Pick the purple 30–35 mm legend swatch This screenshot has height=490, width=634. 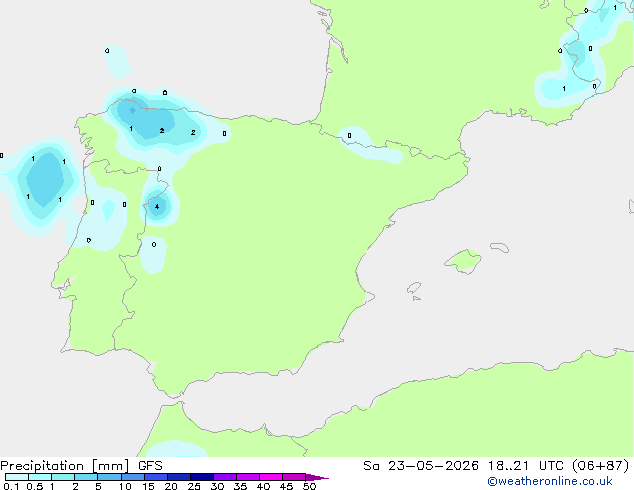pos(225,477)
